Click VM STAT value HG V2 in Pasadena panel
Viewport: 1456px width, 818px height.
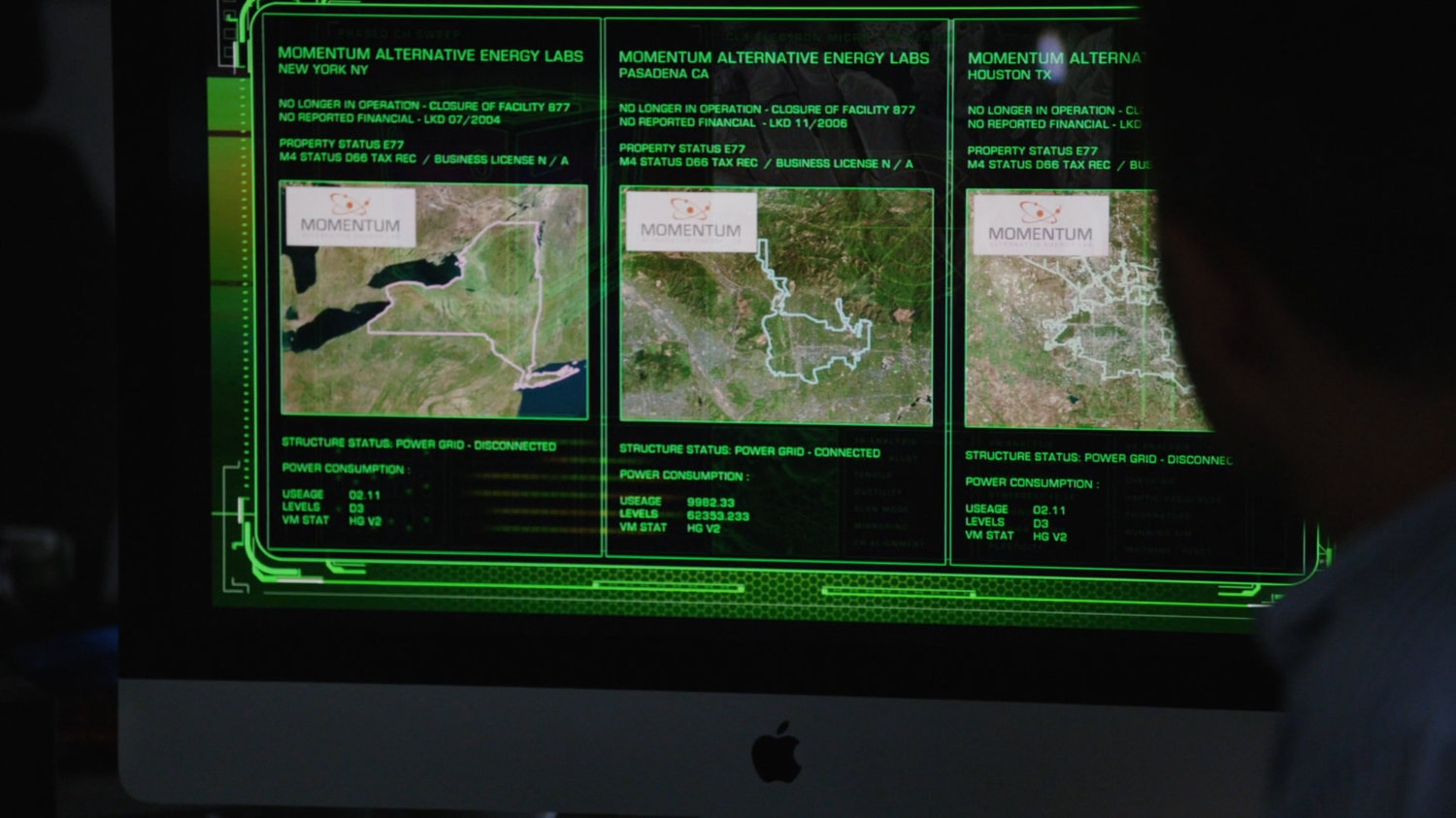704,529
